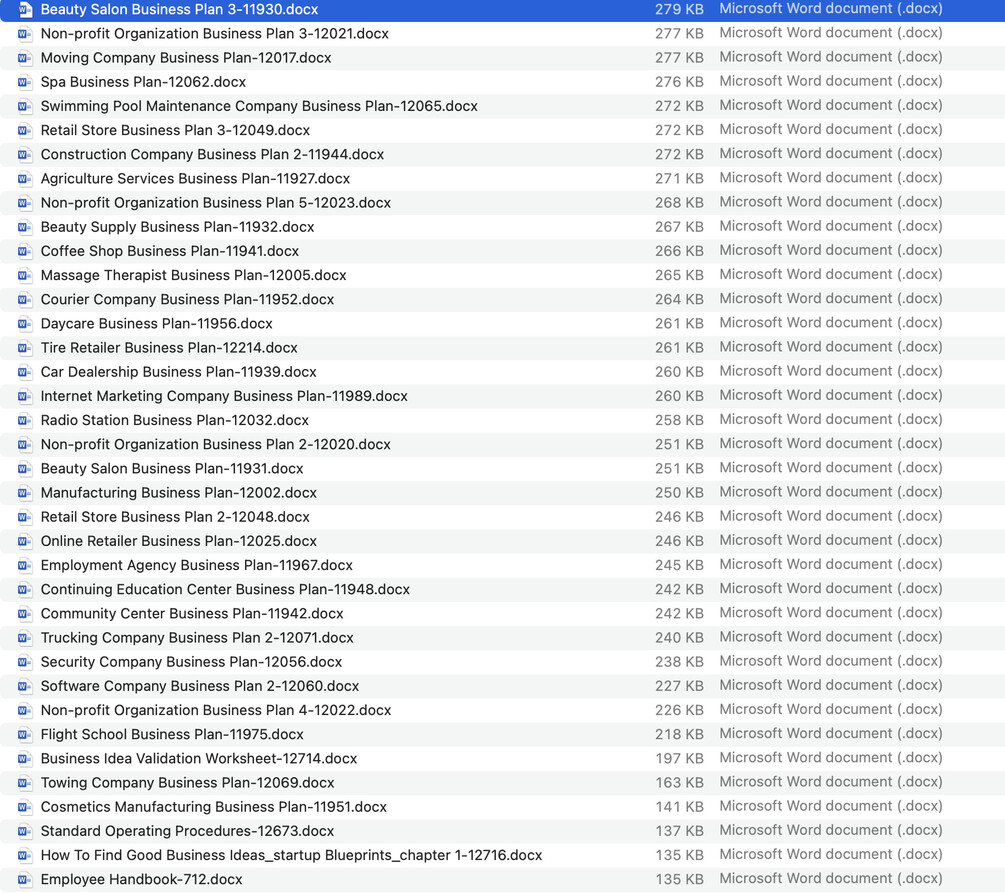Click the 276 KB size value
The image size is (1005, 893).
(679, 82)
